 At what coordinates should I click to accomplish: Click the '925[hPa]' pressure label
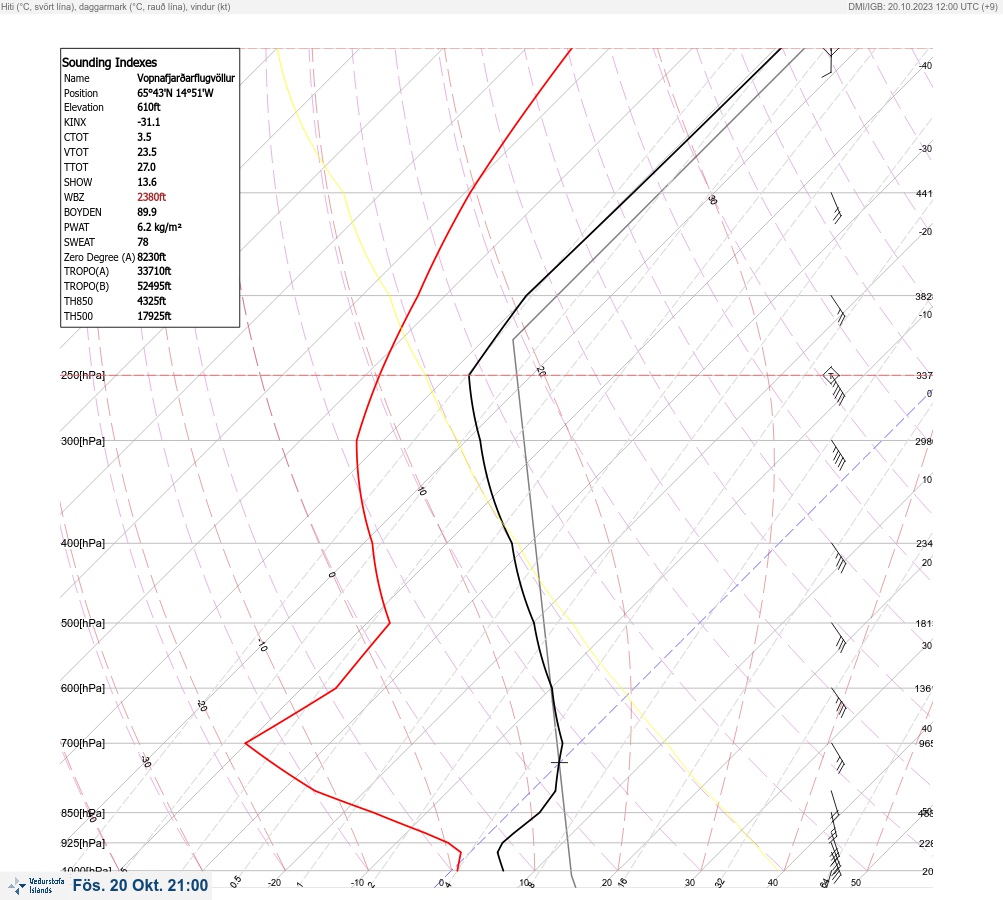point(83,843)
